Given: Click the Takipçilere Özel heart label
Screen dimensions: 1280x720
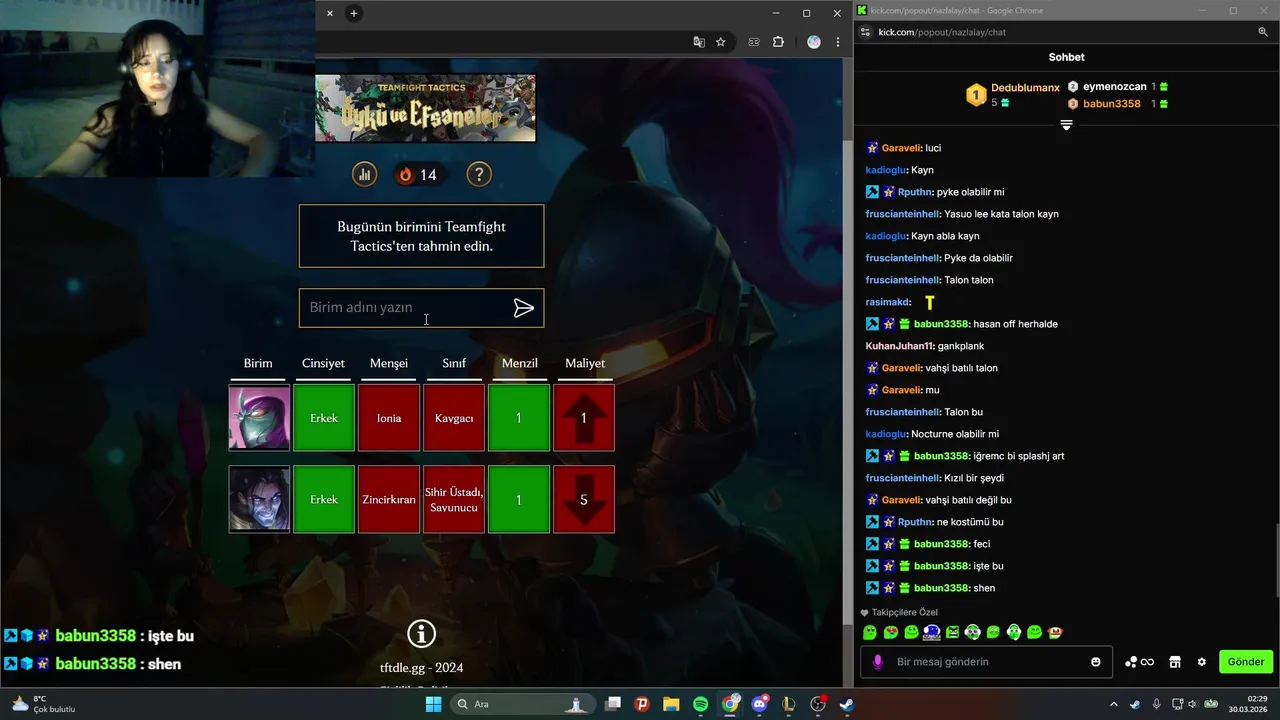Looking at the screenshot, I should 899,612.
